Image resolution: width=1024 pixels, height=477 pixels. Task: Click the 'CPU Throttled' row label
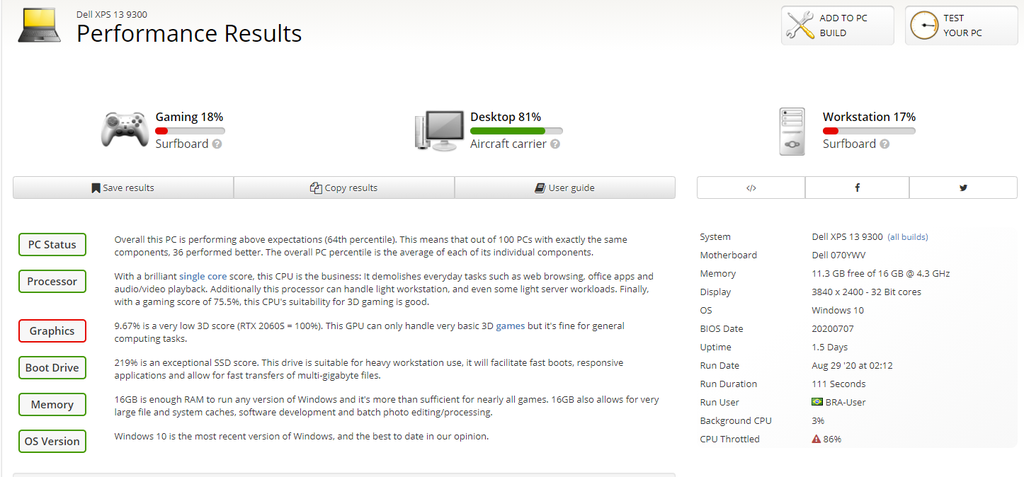(x=729, y=439)
